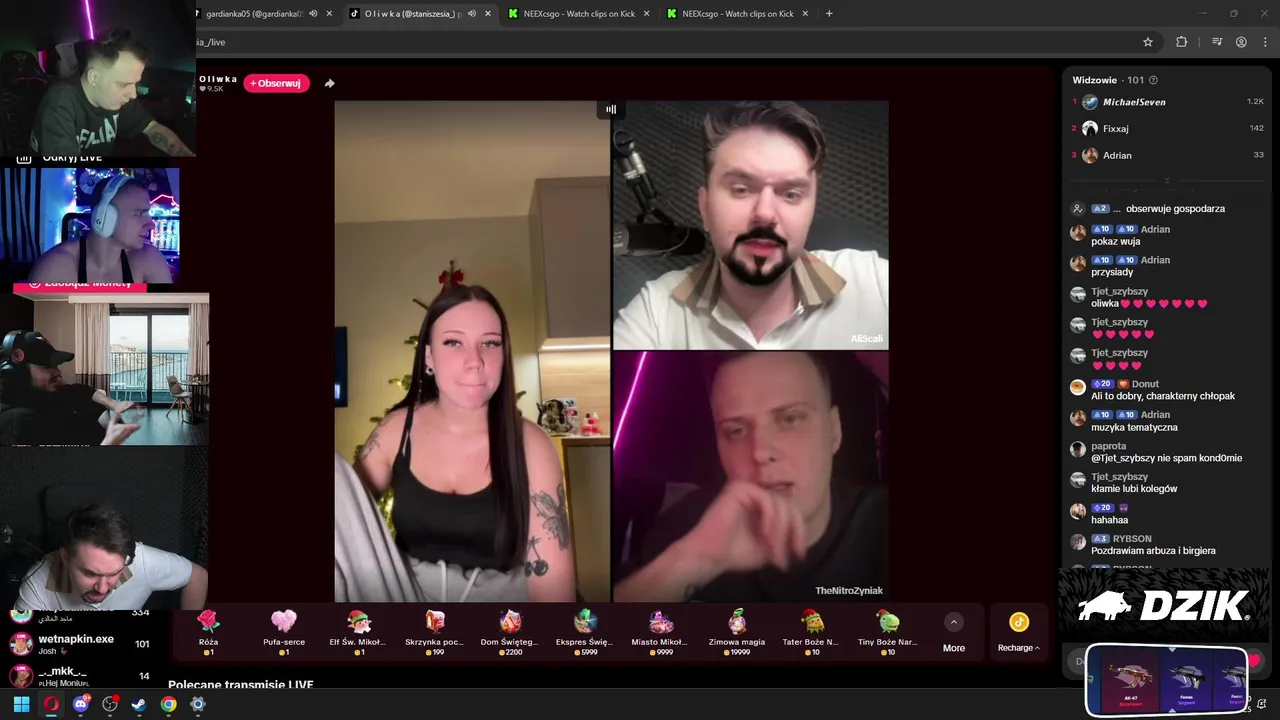1280x720 pixels.
Task: Send the Ekspres Świąteczny gift for 5999
Action: coord(585,632)
